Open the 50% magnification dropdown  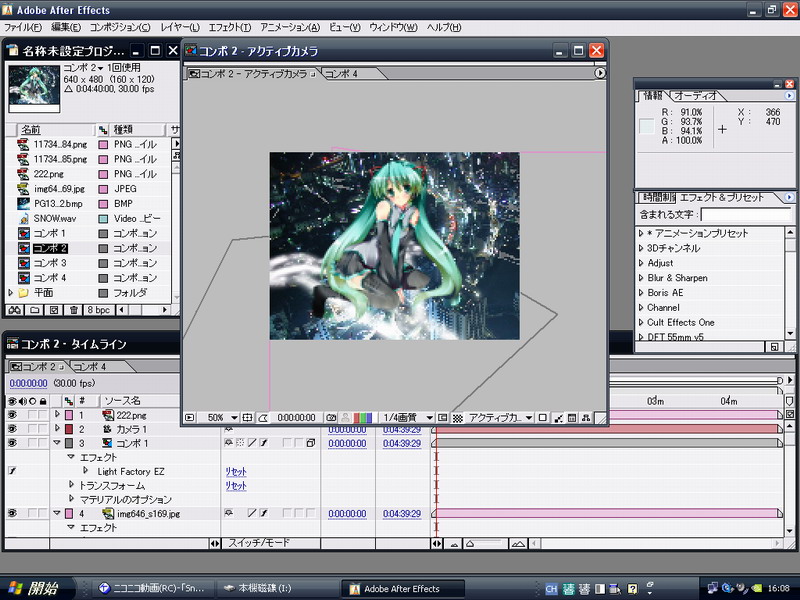coord(222,417)
